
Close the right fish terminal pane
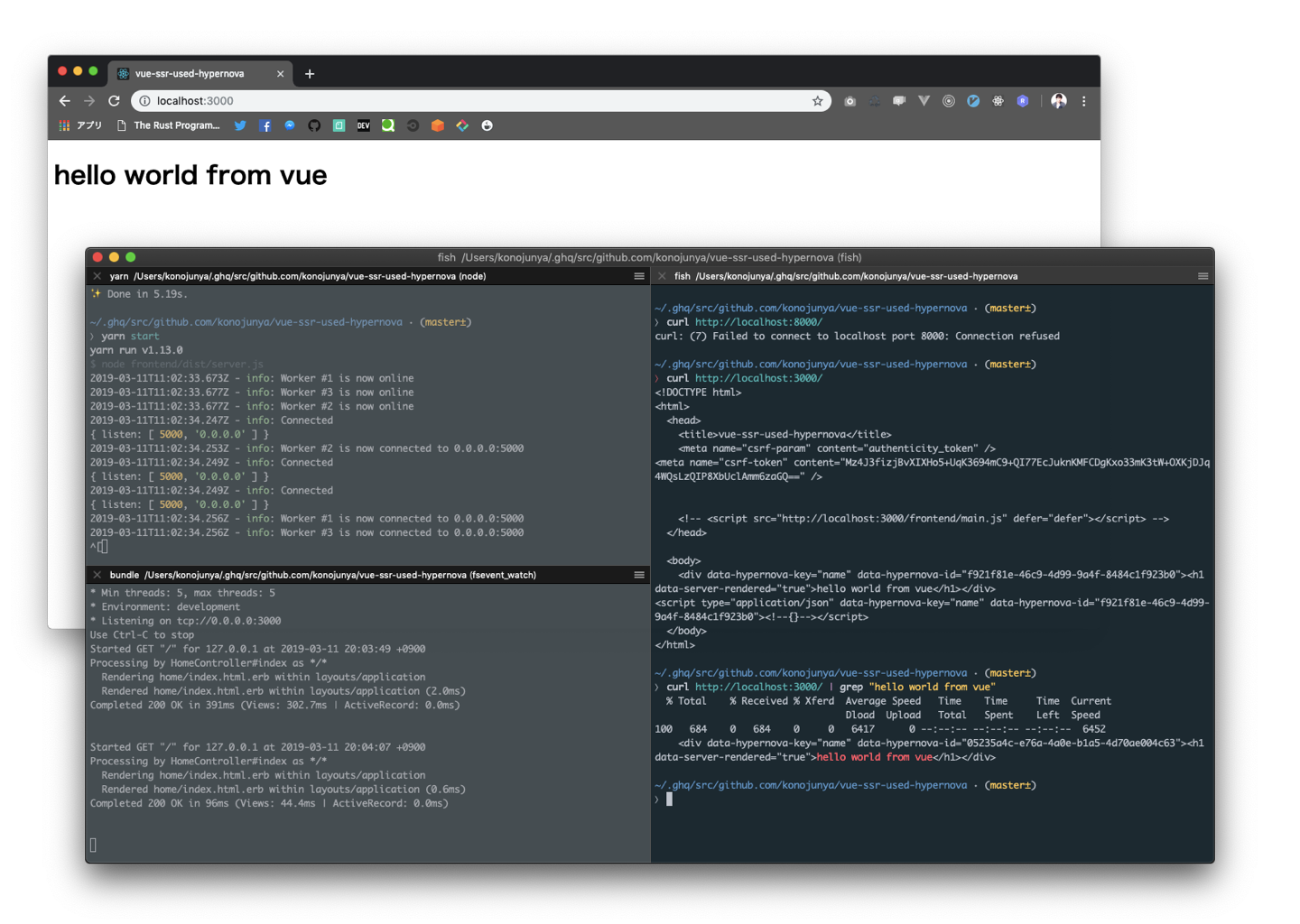(662, 276)
